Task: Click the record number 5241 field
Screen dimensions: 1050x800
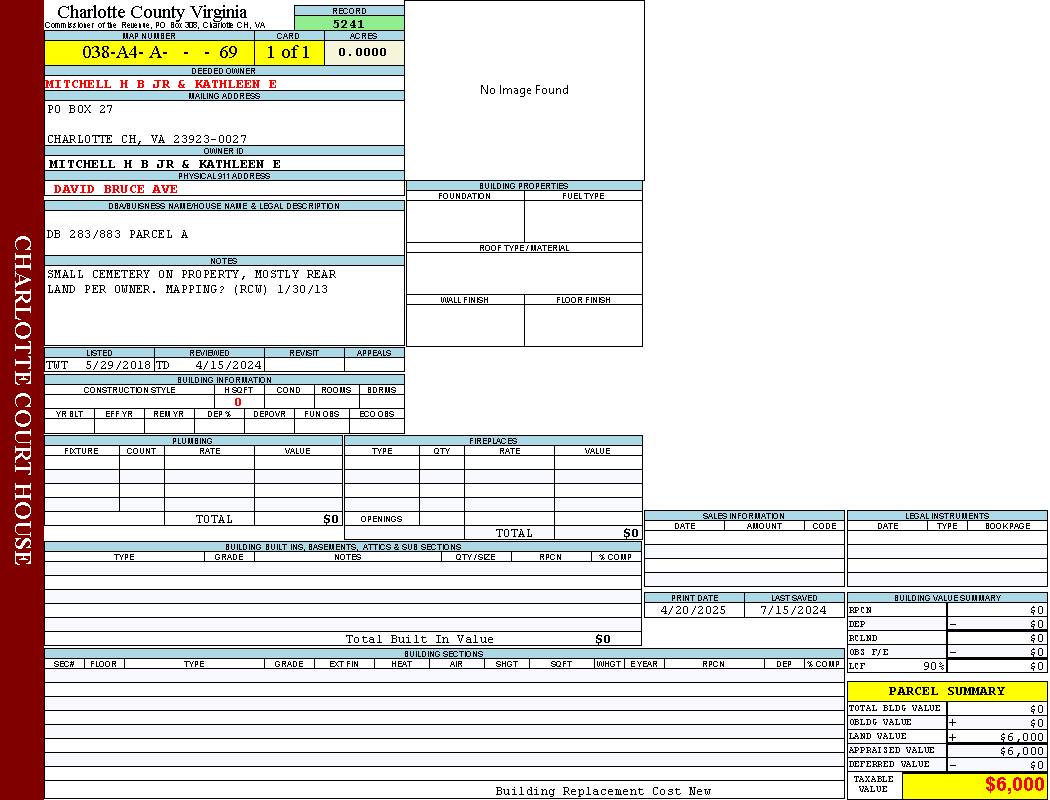Action: pos(349,24)
